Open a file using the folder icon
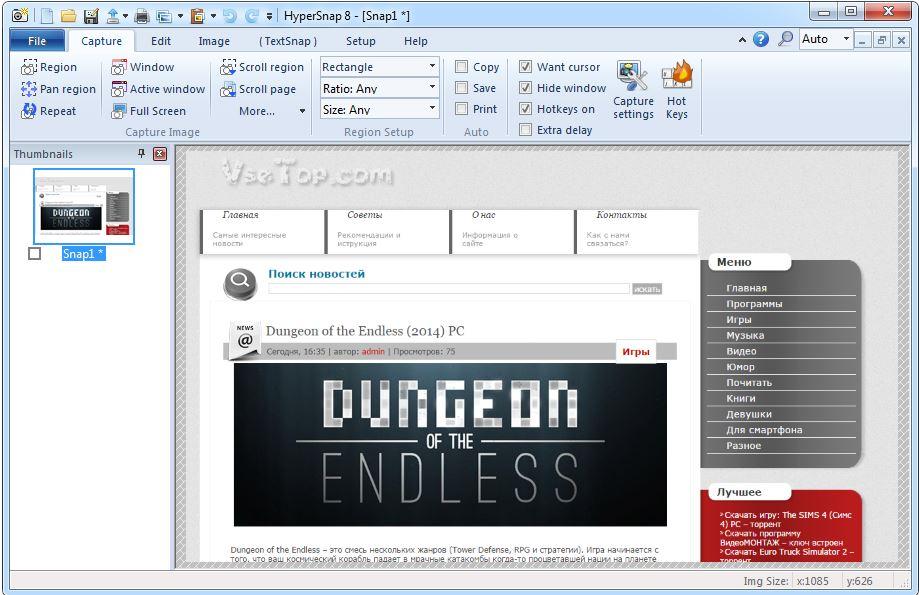919x595 pixels. click(x=69, y=16)
